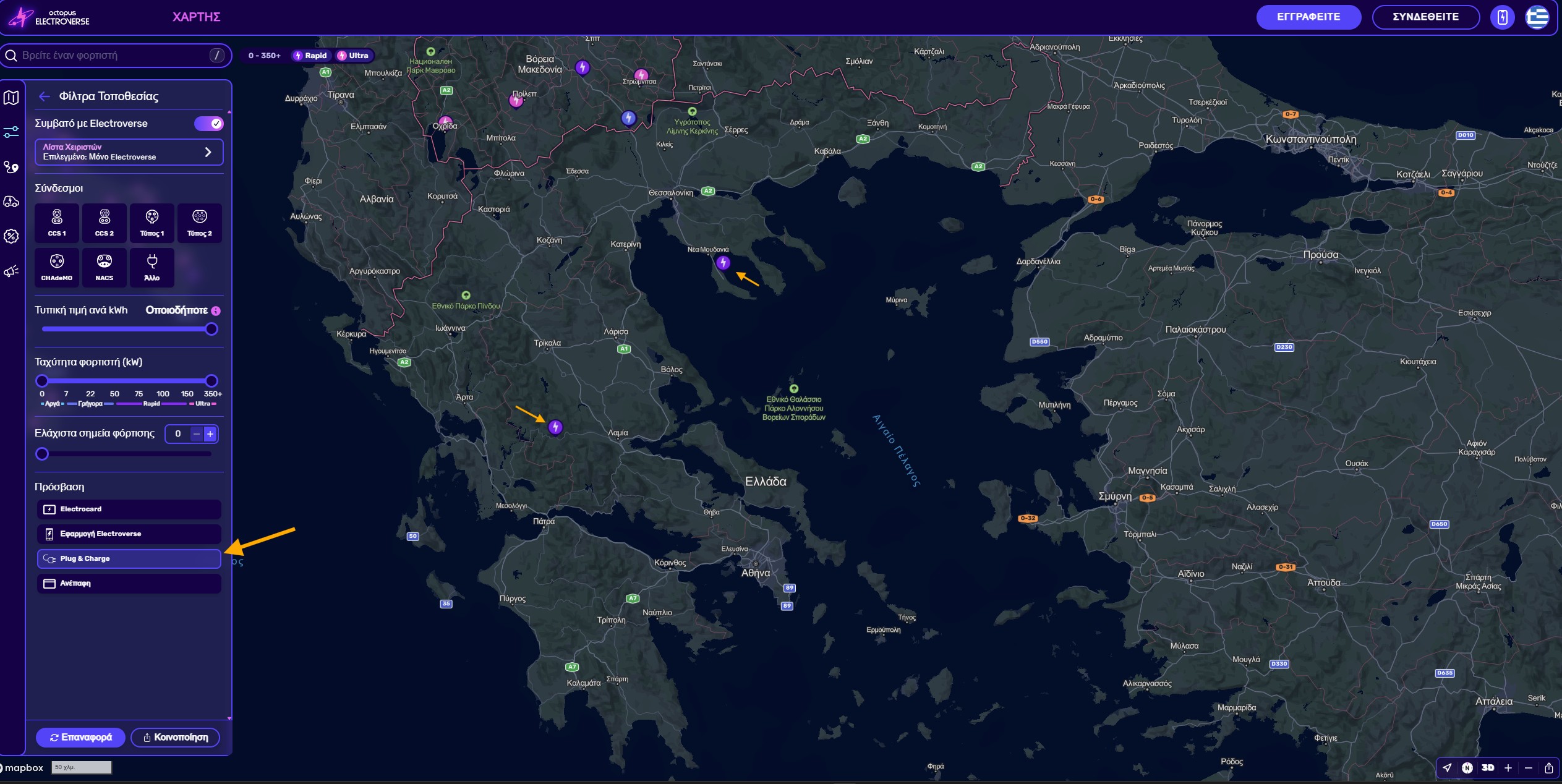Go back with the Φίλτρα Τοποθεσίας arrow
1562x784 pixels.
click(44, 96)
